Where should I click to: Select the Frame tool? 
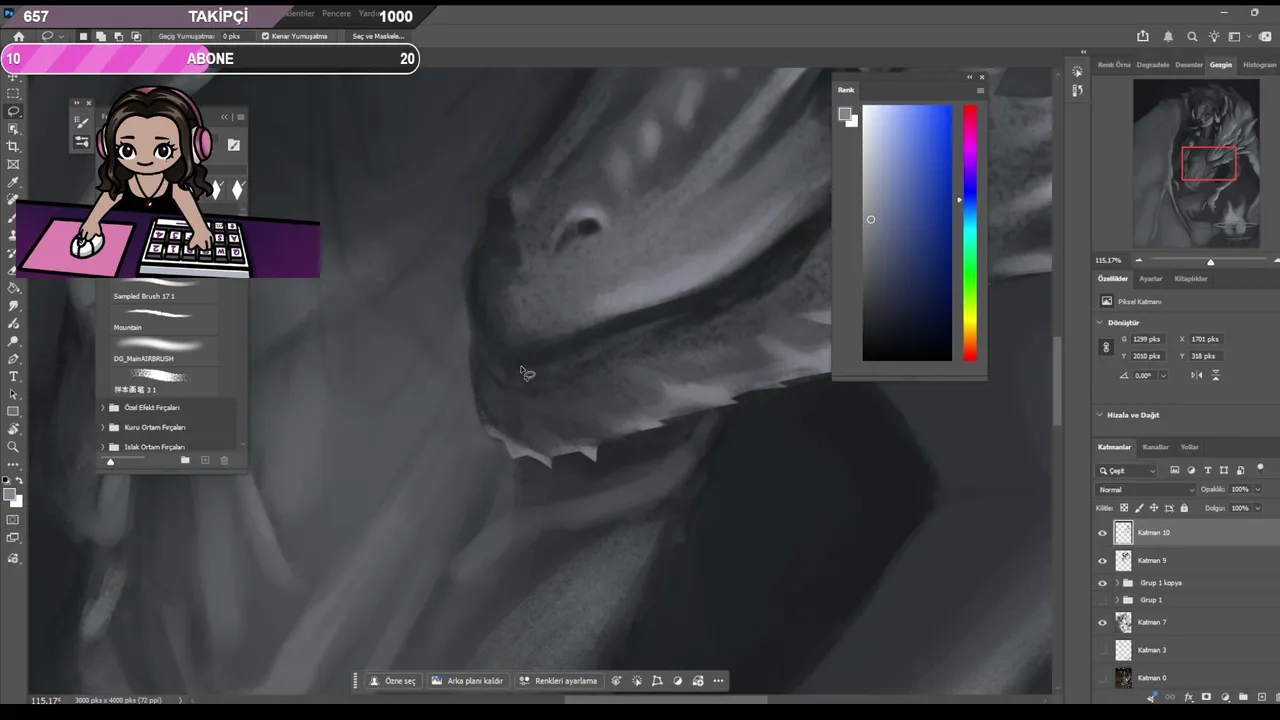tap(13, 164)
